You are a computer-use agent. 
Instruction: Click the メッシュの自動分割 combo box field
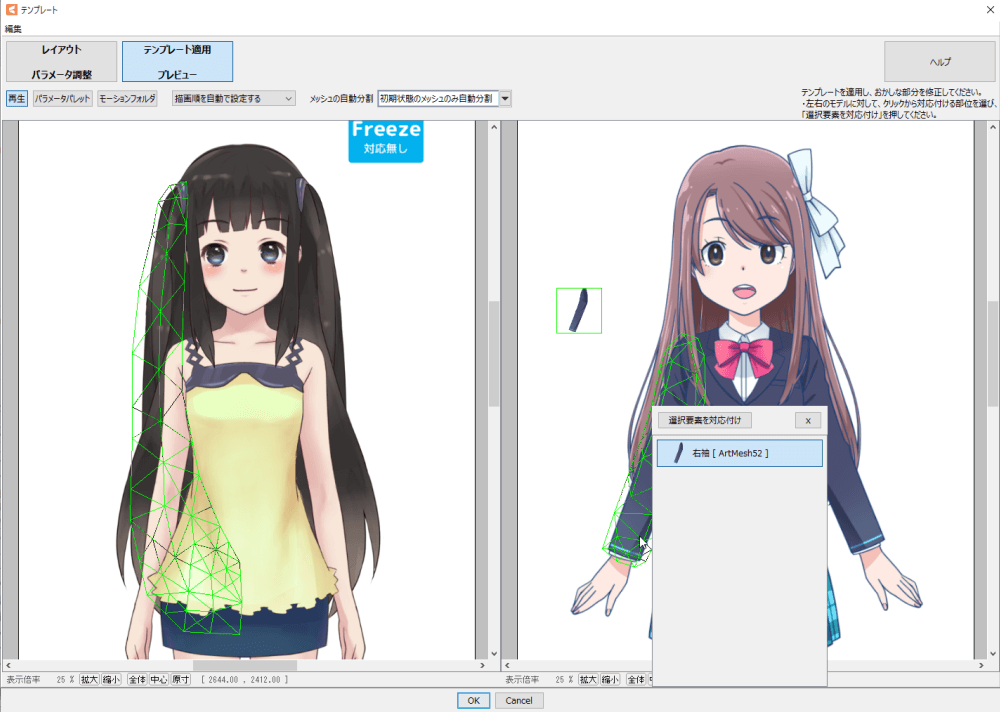click(438, 98)
